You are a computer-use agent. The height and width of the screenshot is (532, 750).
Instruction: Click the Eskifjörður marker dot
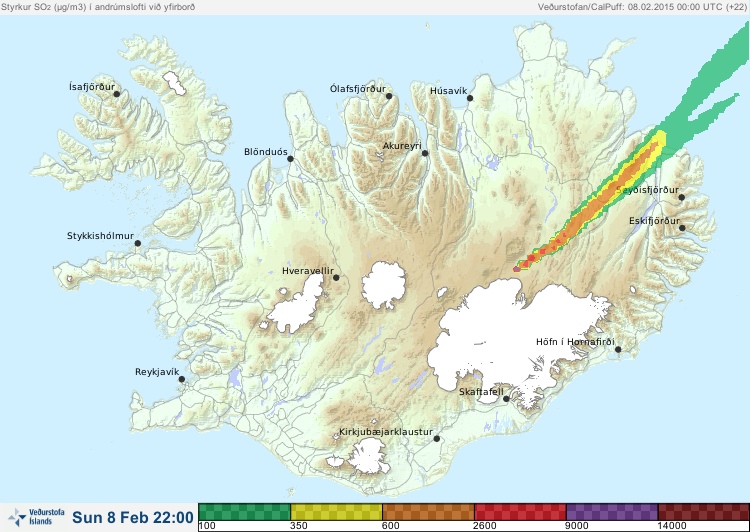pyautogui.click(x=682, y=228)
